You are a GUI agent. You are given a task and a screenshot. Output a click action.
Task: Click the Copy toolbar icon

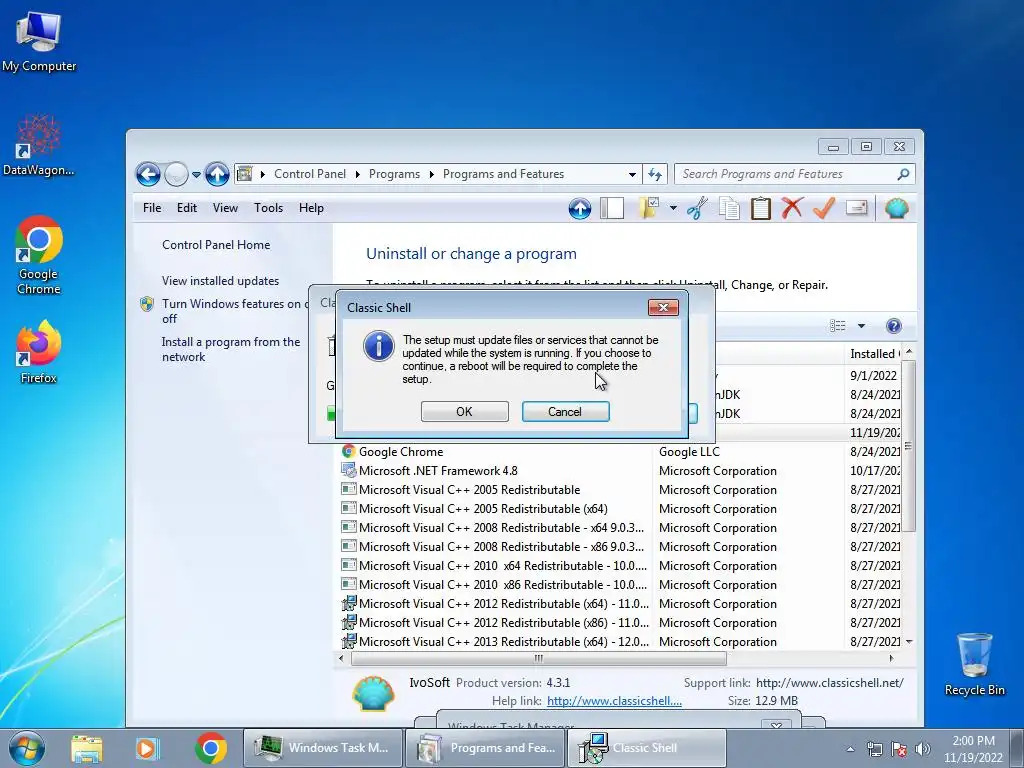(x=729, y=209)
